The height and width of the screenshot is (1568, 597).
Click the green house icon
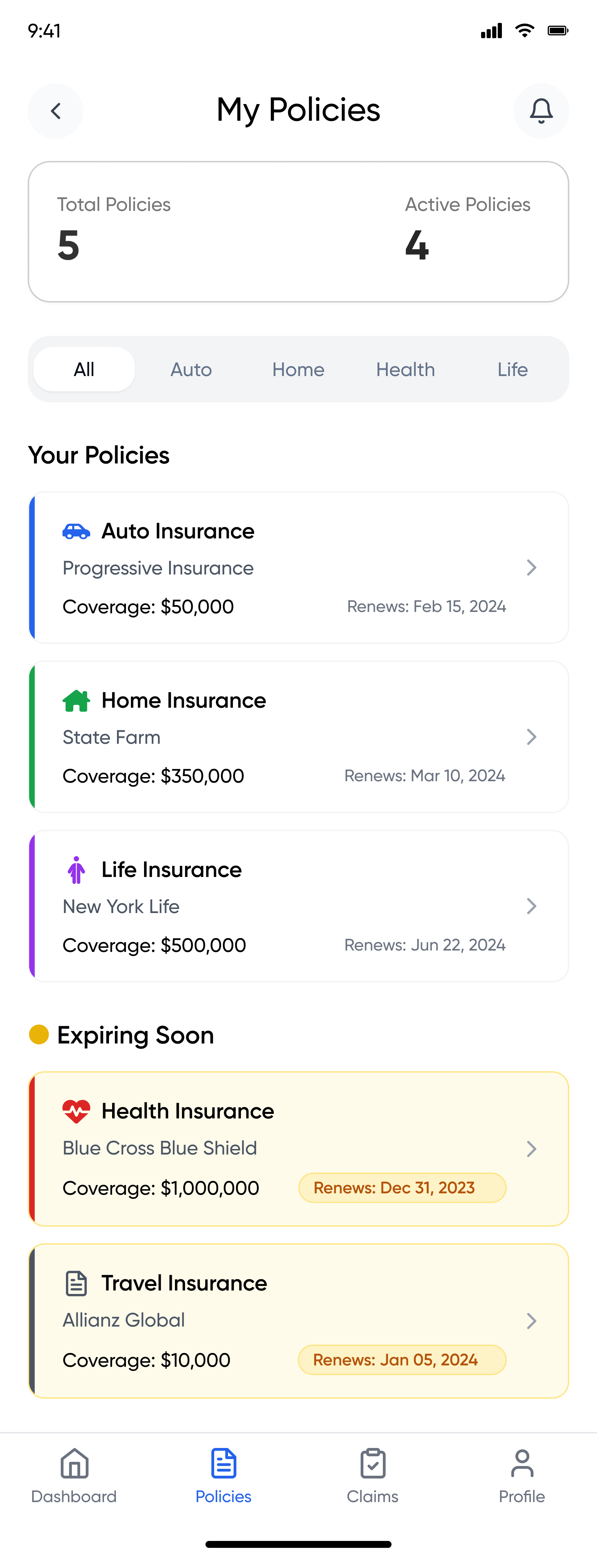76,701
